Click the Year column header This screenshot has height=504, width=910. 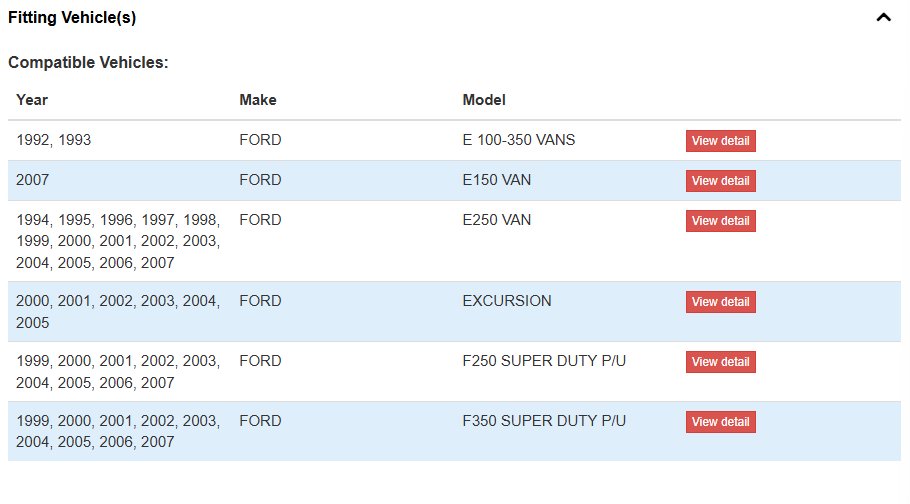32,100
